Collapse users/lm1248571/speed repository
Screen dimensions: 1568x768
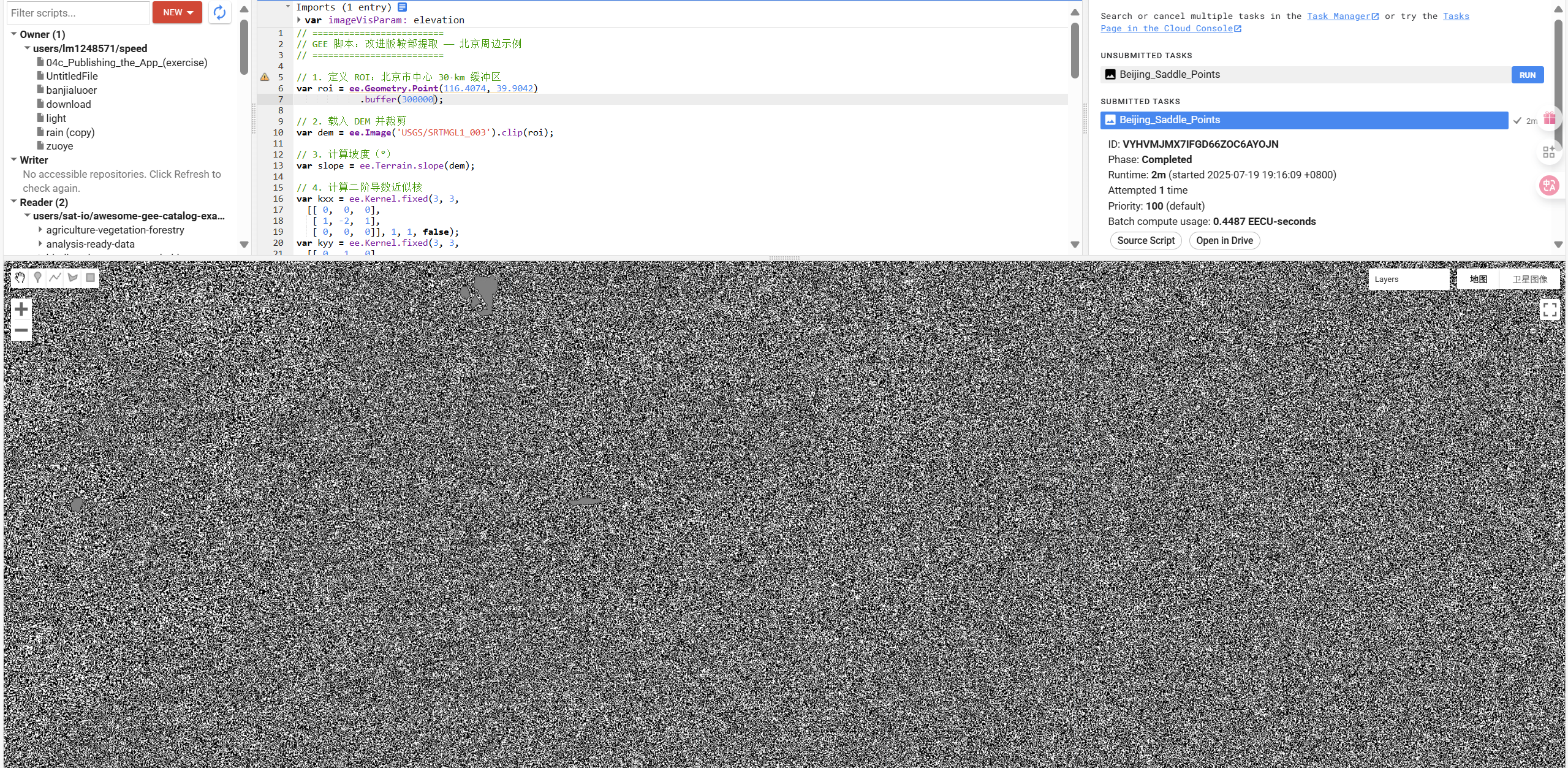click(27, 48)
